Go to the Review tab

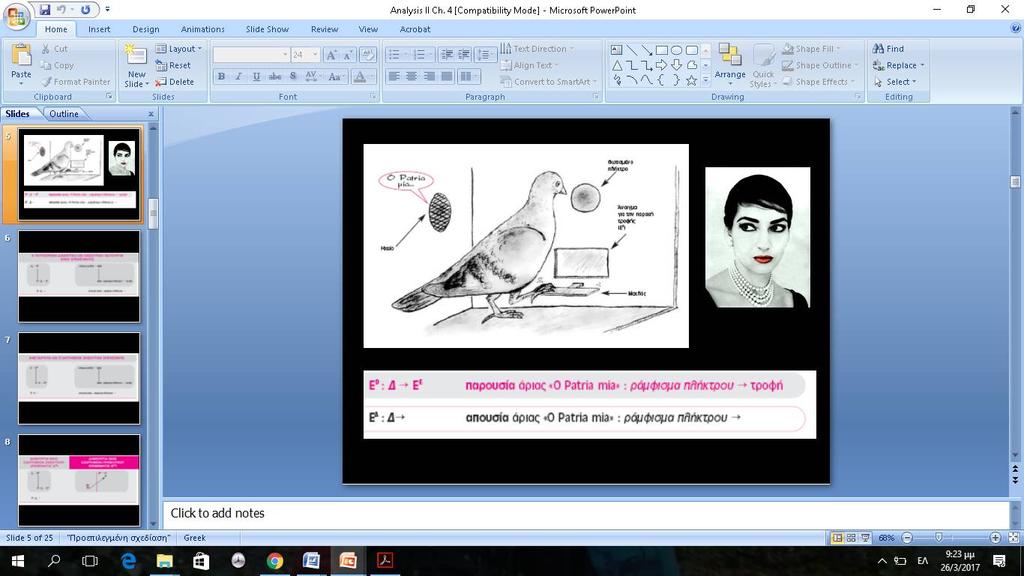pyautogui.click(x=325, y=29)
